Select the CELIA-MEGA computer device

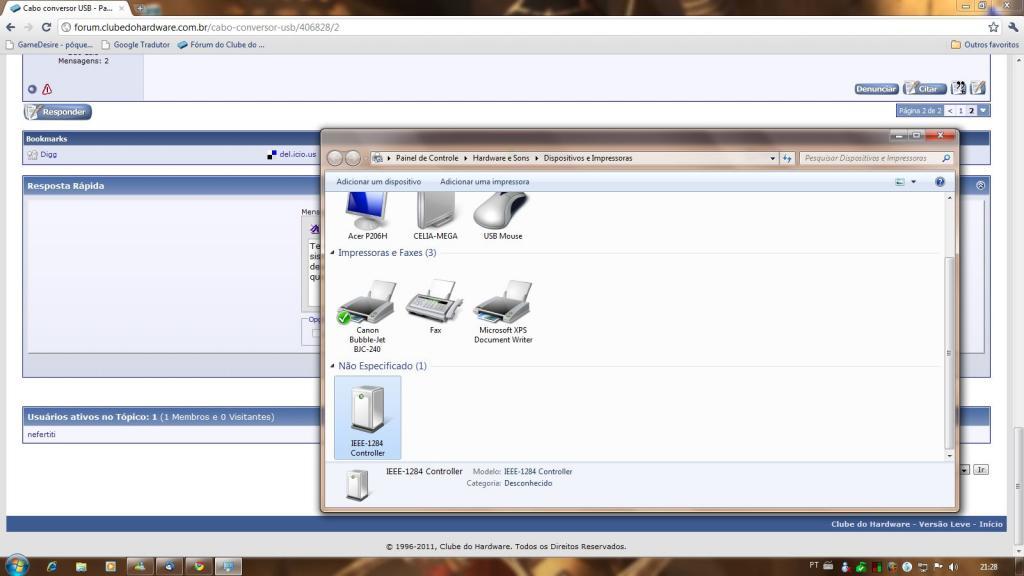435,217
